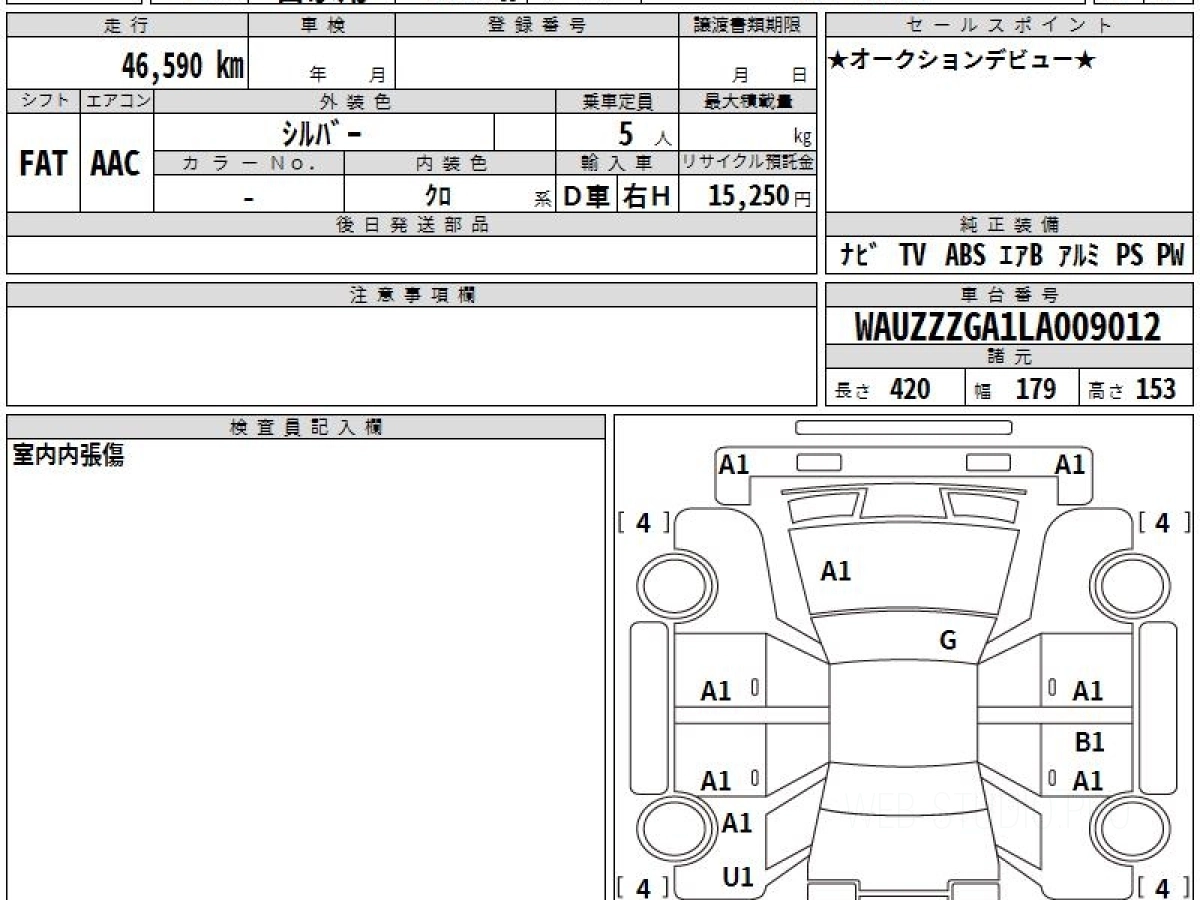
Task: Select the 最大積載量 header
Action: pos(748,101)
